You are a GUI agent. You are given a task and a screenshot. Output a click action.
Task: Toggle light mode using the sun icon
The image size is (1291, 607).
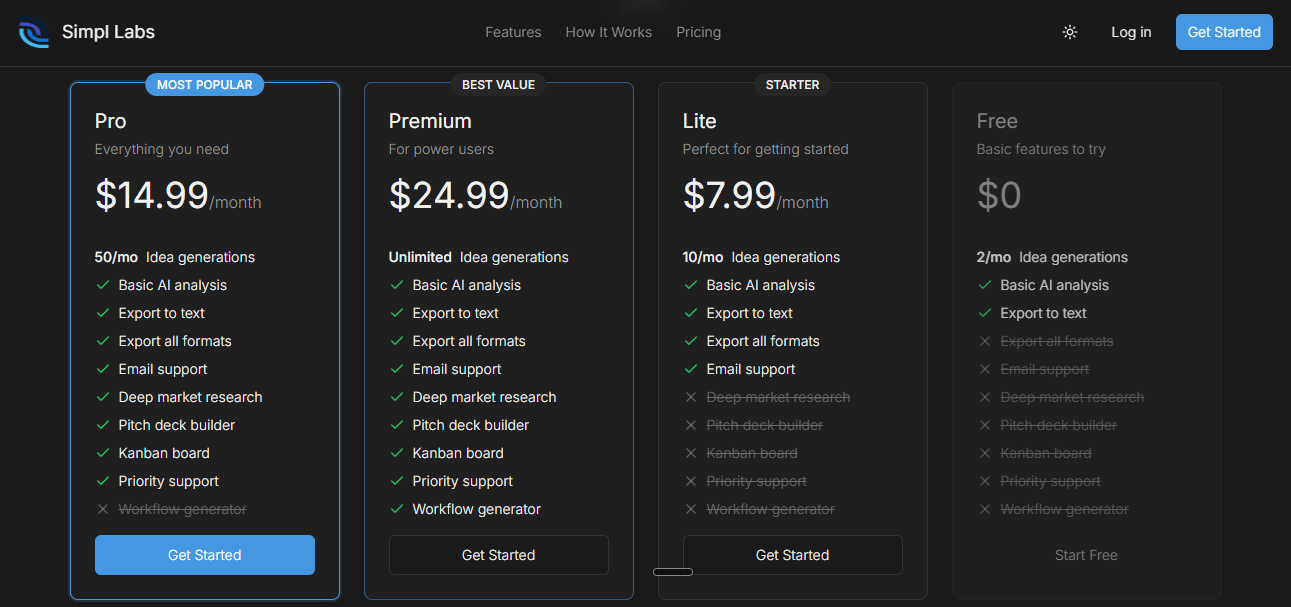point(1069,32)
